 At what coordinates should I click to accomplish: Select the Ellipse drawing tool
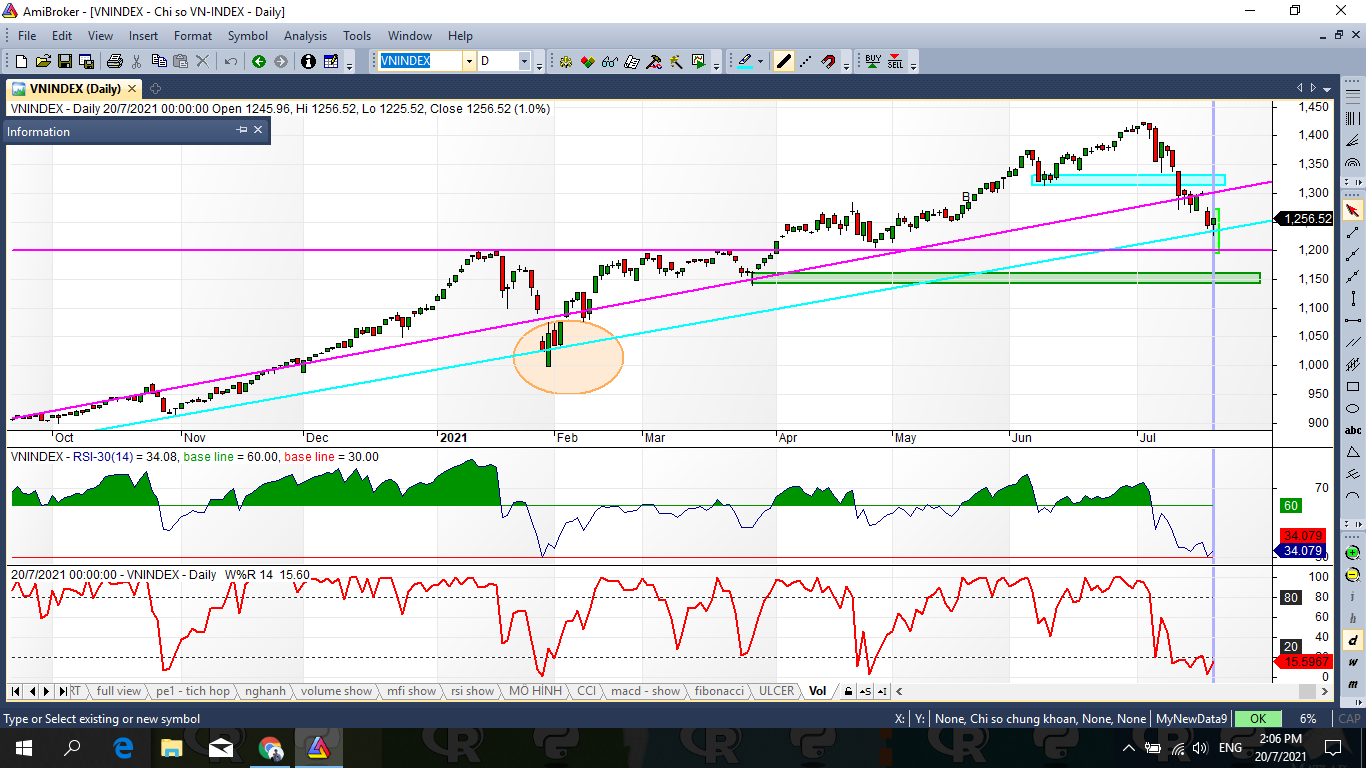[x=1353, y=409]
